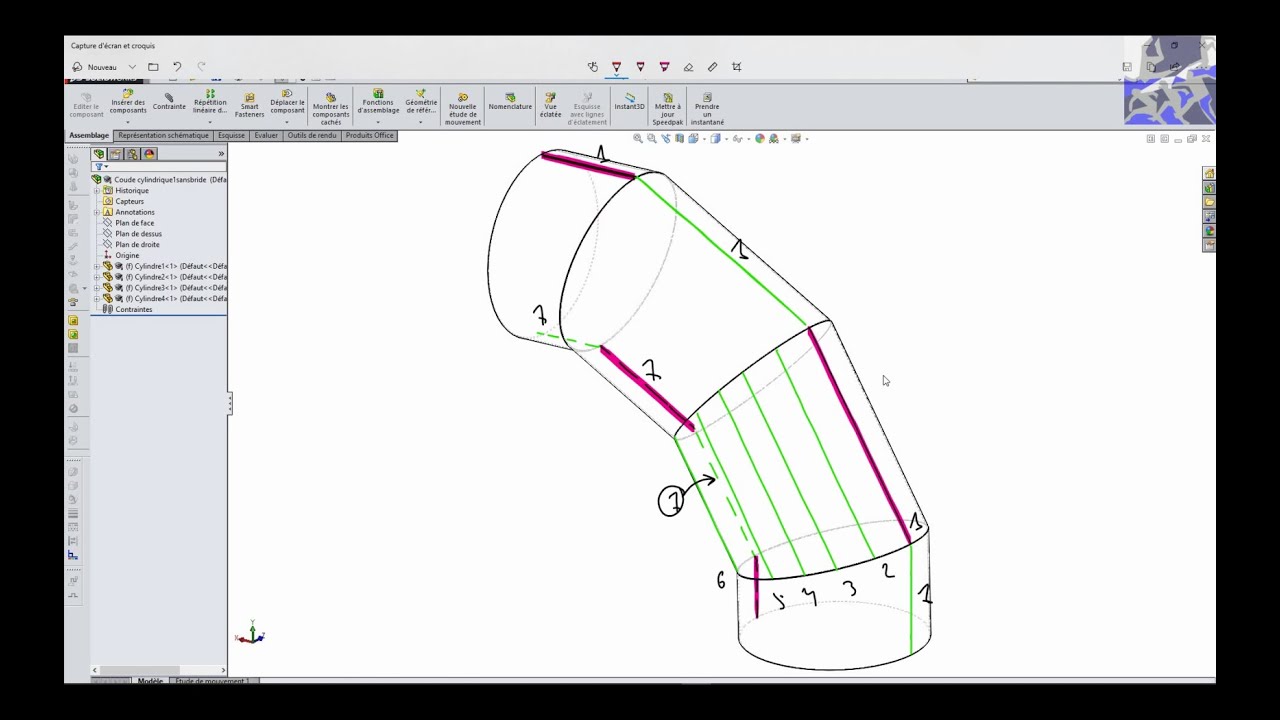Open the dropdown under Insérer des composants
This screenshot has height=720, width=1280.
pyautogui.click(x=128, y=122)
